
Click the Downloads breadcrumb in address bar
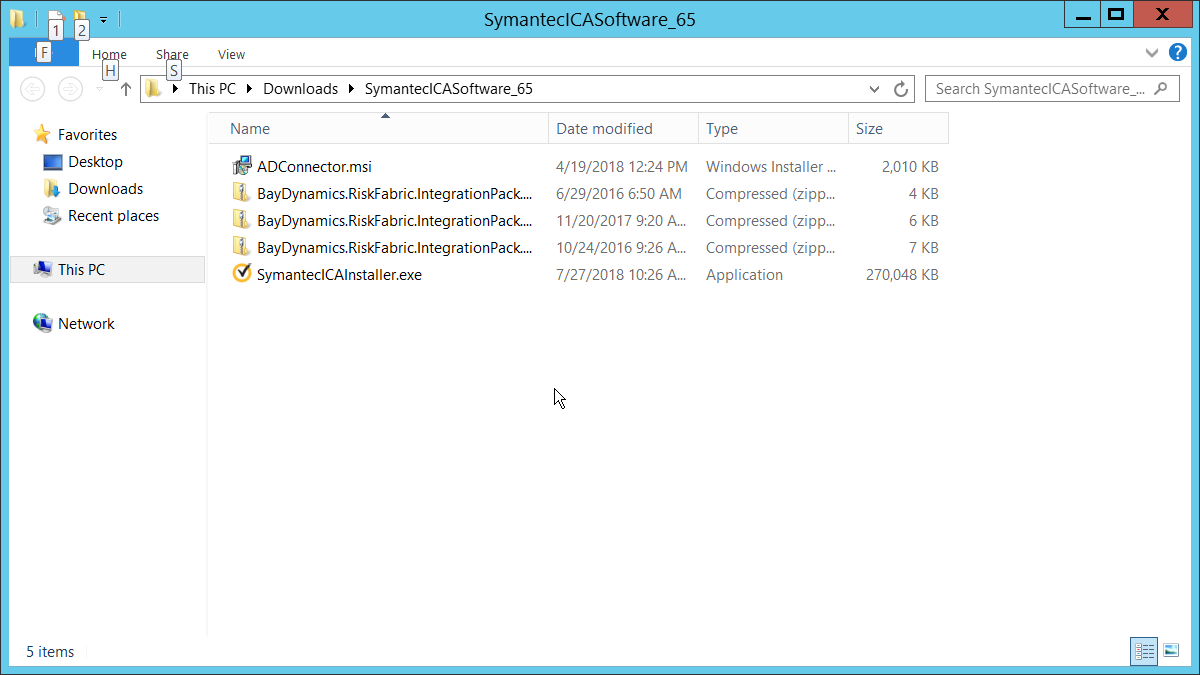300,89
